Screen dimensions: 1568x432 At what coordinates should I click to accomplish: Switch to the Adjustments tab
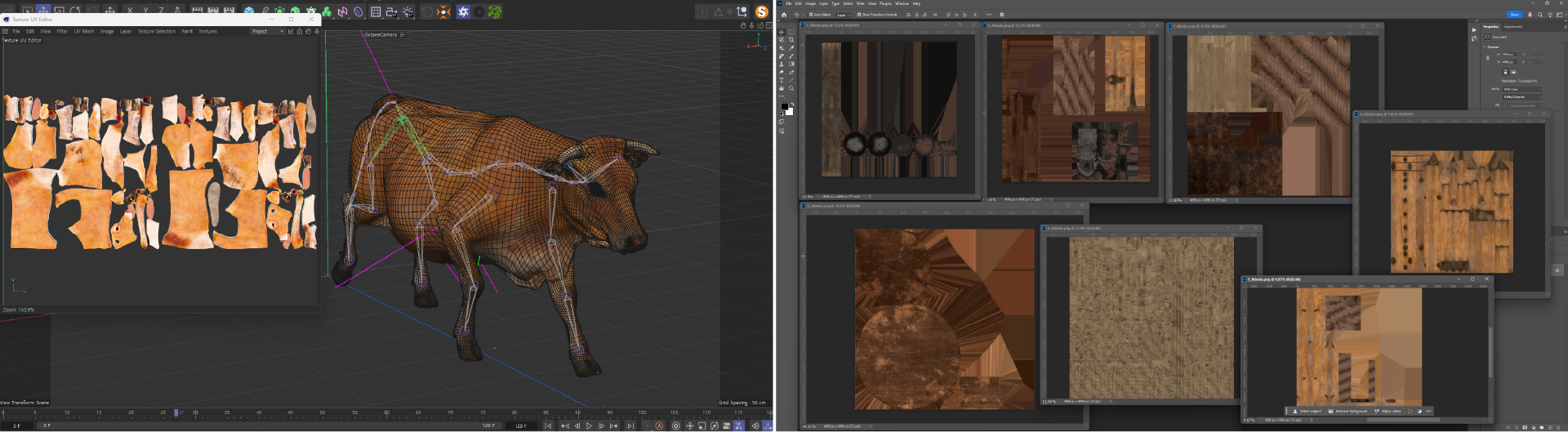(1513, 27)
